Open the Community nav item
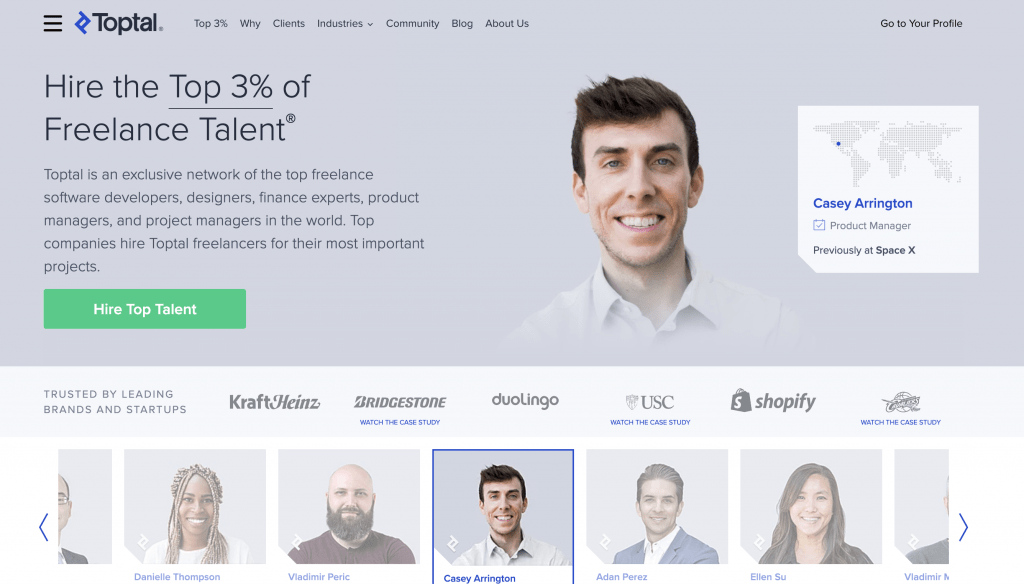Viewport: 1024px width, 584px height. pos(412,24)
